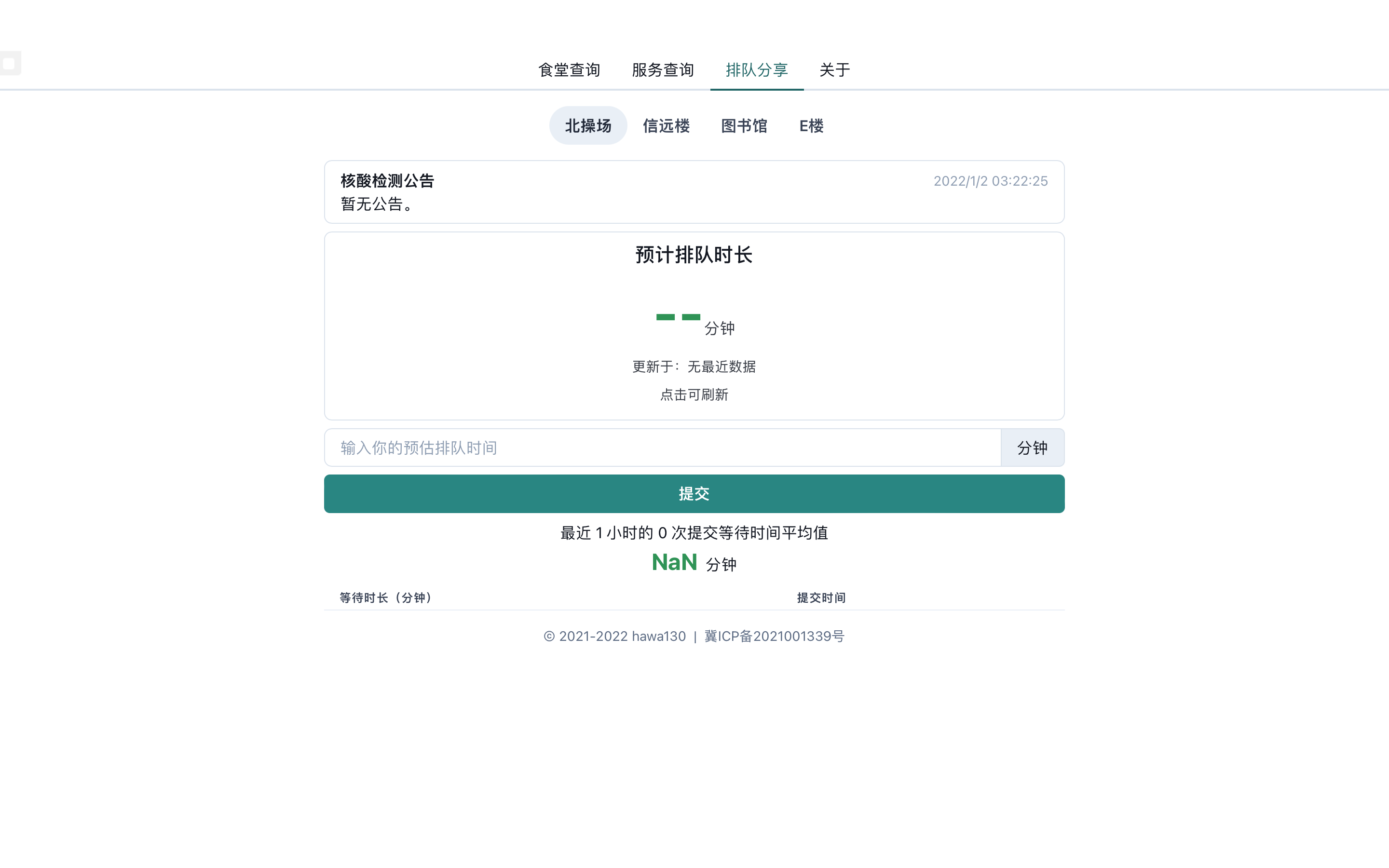Click the 等待时长（分钟）column header

point(385,597)
